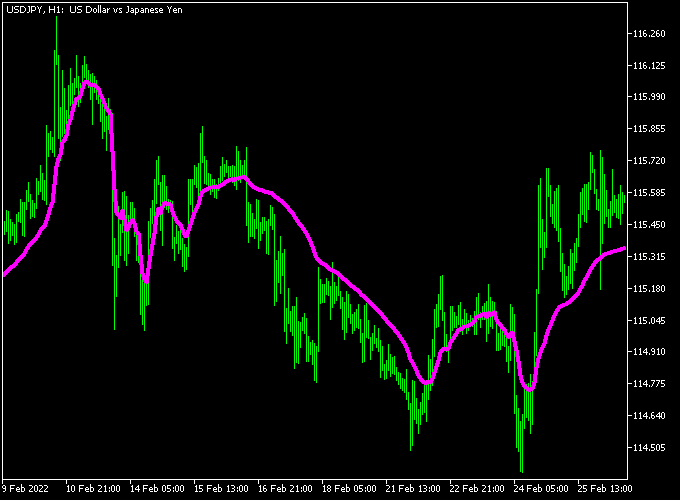Select the 116.125 price label
The height and width of the screenshot is (500, 680).
tap(649, 66)
